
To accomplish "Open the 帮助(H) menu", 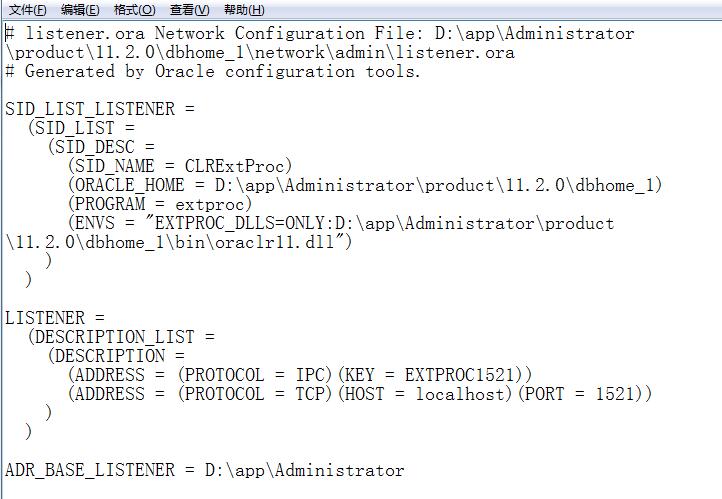I will tap(244, 10).
